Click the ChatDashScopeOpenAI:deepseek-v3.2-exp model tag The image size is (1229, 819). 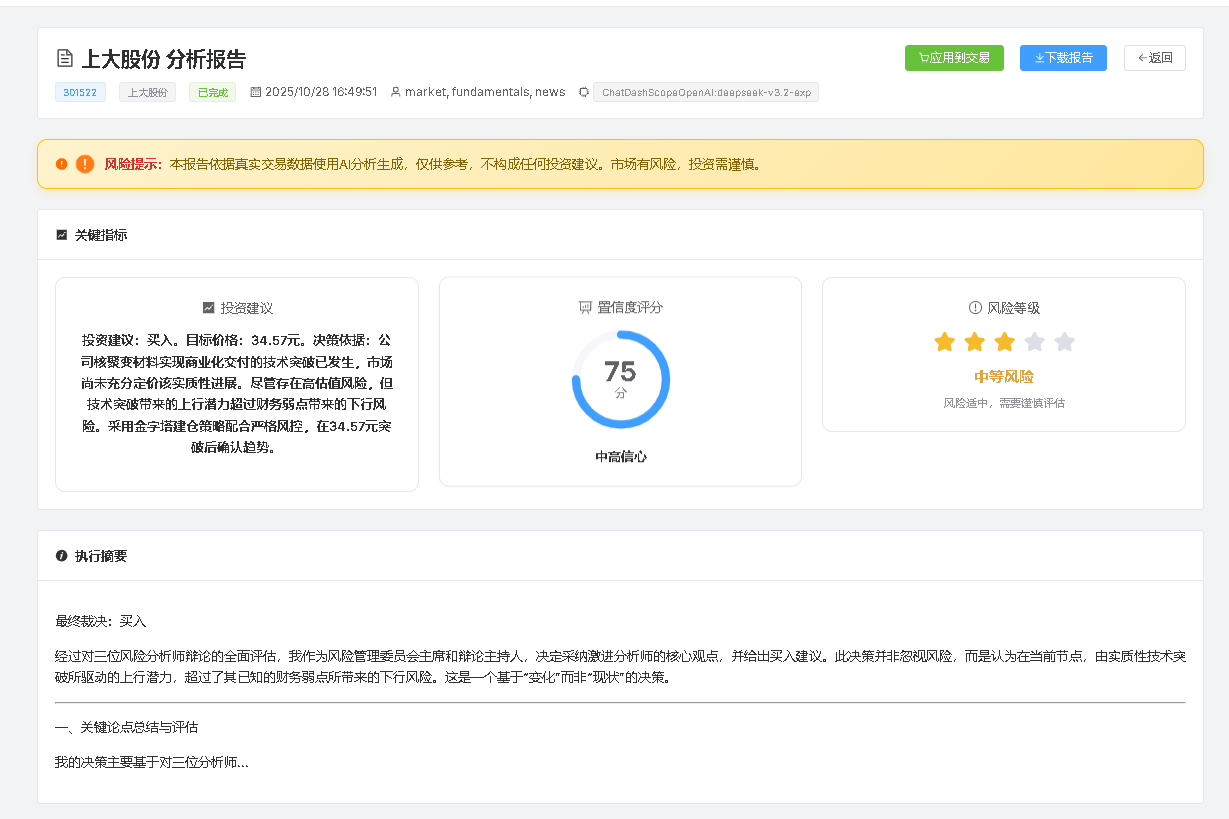[706, 92]
